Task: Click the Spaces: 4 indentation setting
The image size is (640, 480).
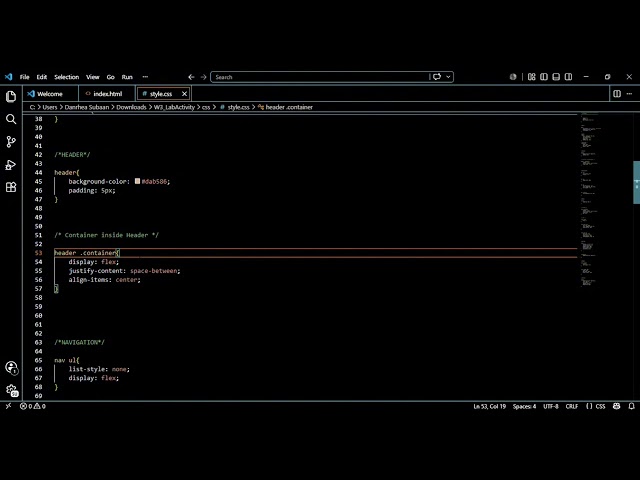Action: pos(524,406)
